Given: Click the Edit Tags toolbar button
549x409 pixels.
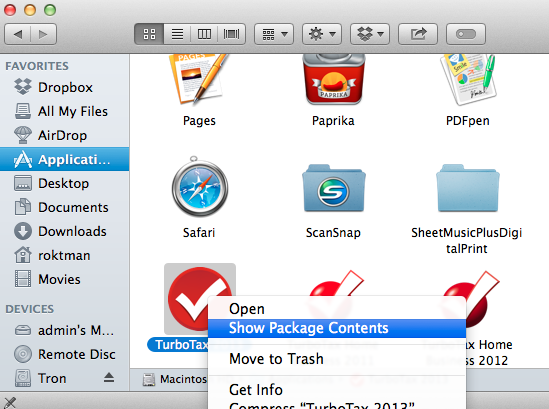Looking at the screenshot, I should (x=466, y=34).
